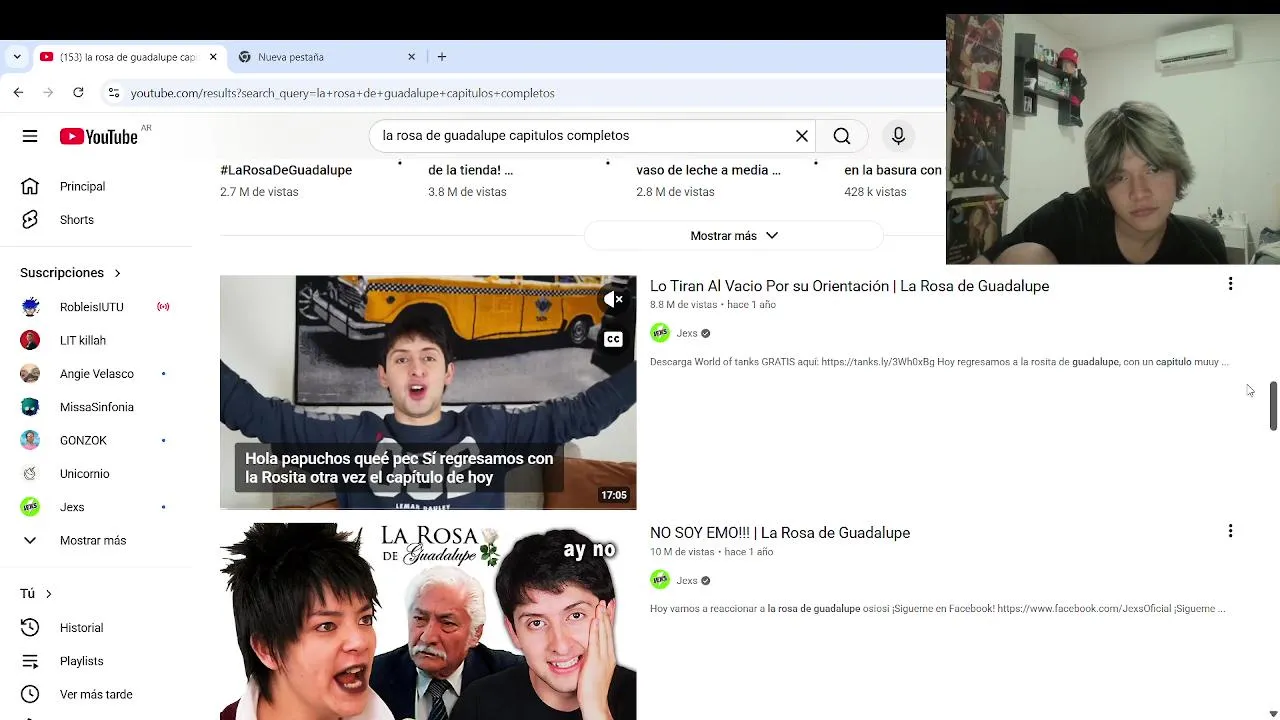This screenshot has height=720, width=1280.
Task: Open Jexs channel avatar under Lo Tiran video
Action: tap(660, 333)
